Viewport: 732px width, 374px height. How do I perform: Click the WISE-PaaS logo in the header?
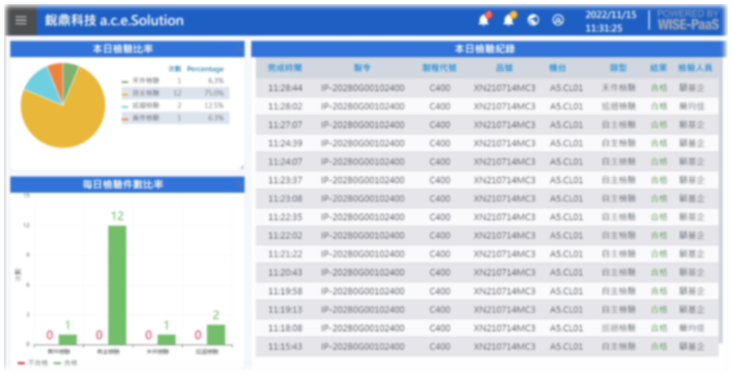688,20
